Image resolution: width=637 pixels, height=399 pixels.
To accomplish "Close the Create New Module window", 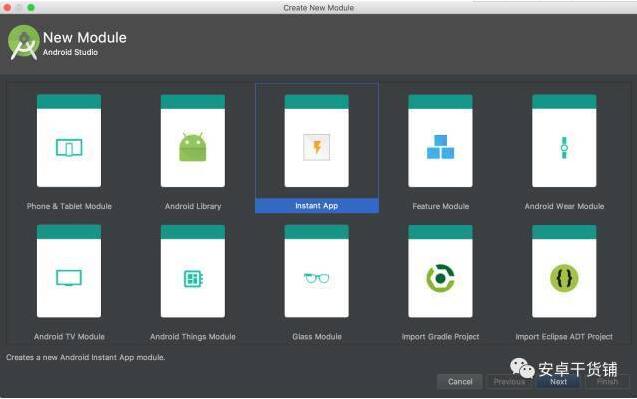I will coord(7,8).
